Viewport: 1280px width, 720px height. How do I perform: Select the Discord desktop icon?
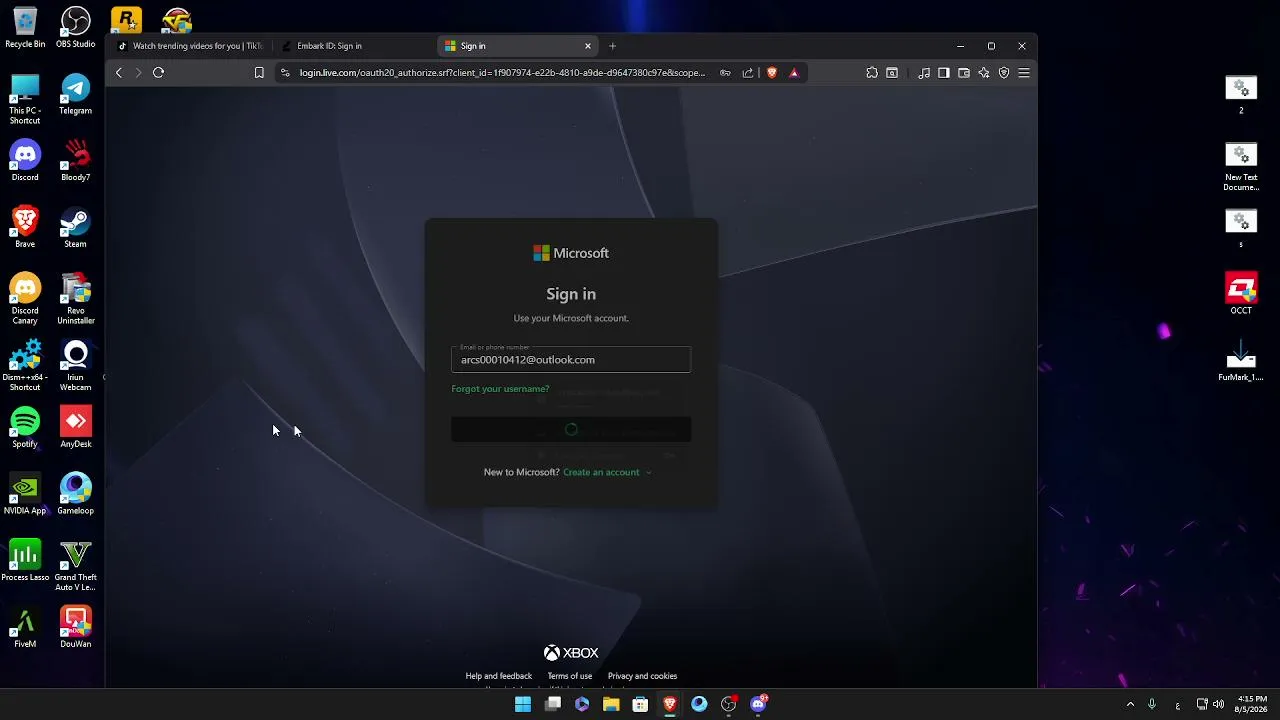[x=25, y=161]
